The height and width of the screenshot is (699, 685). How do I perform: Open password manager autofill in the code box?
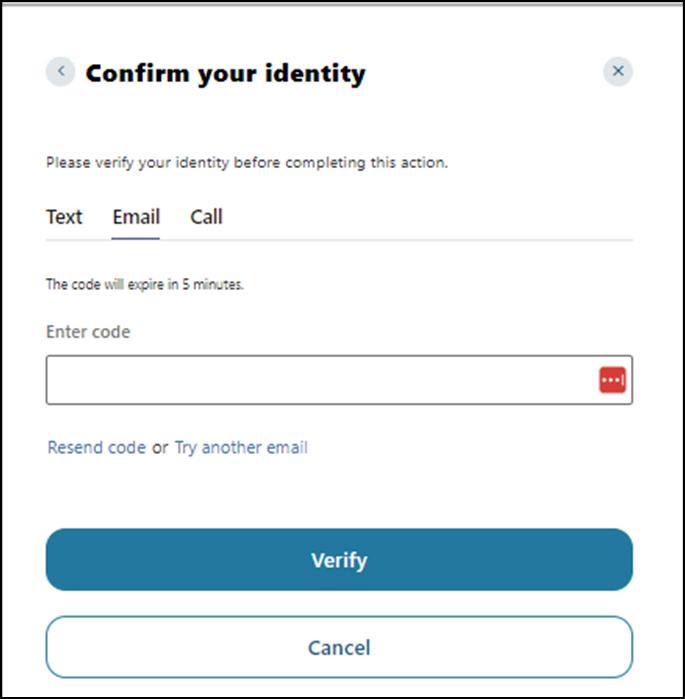tap(612, 380)
